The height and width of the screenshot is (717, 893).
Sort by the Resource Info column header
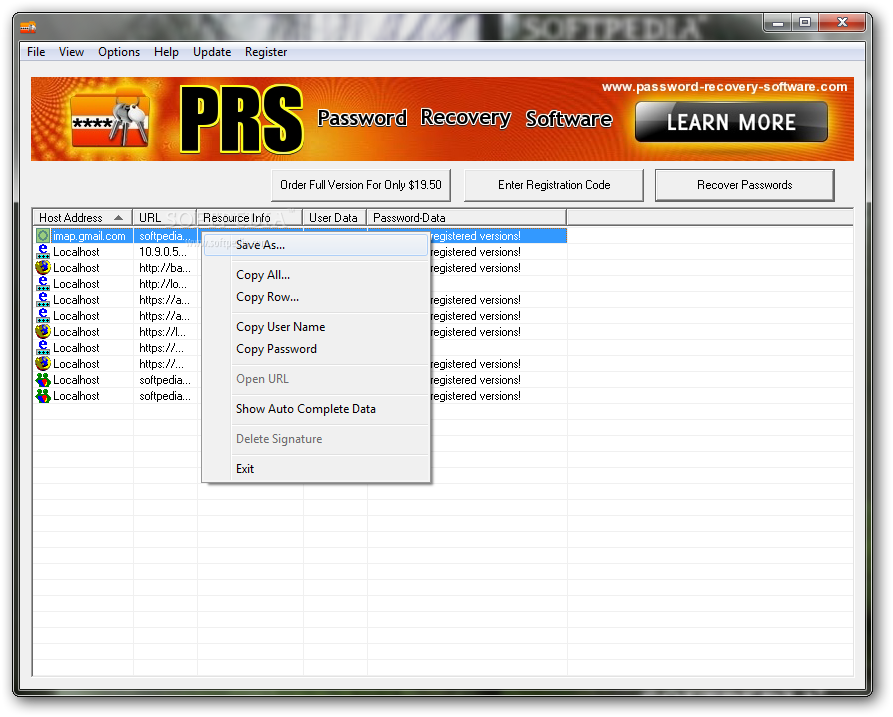click(x=249, y=218)
